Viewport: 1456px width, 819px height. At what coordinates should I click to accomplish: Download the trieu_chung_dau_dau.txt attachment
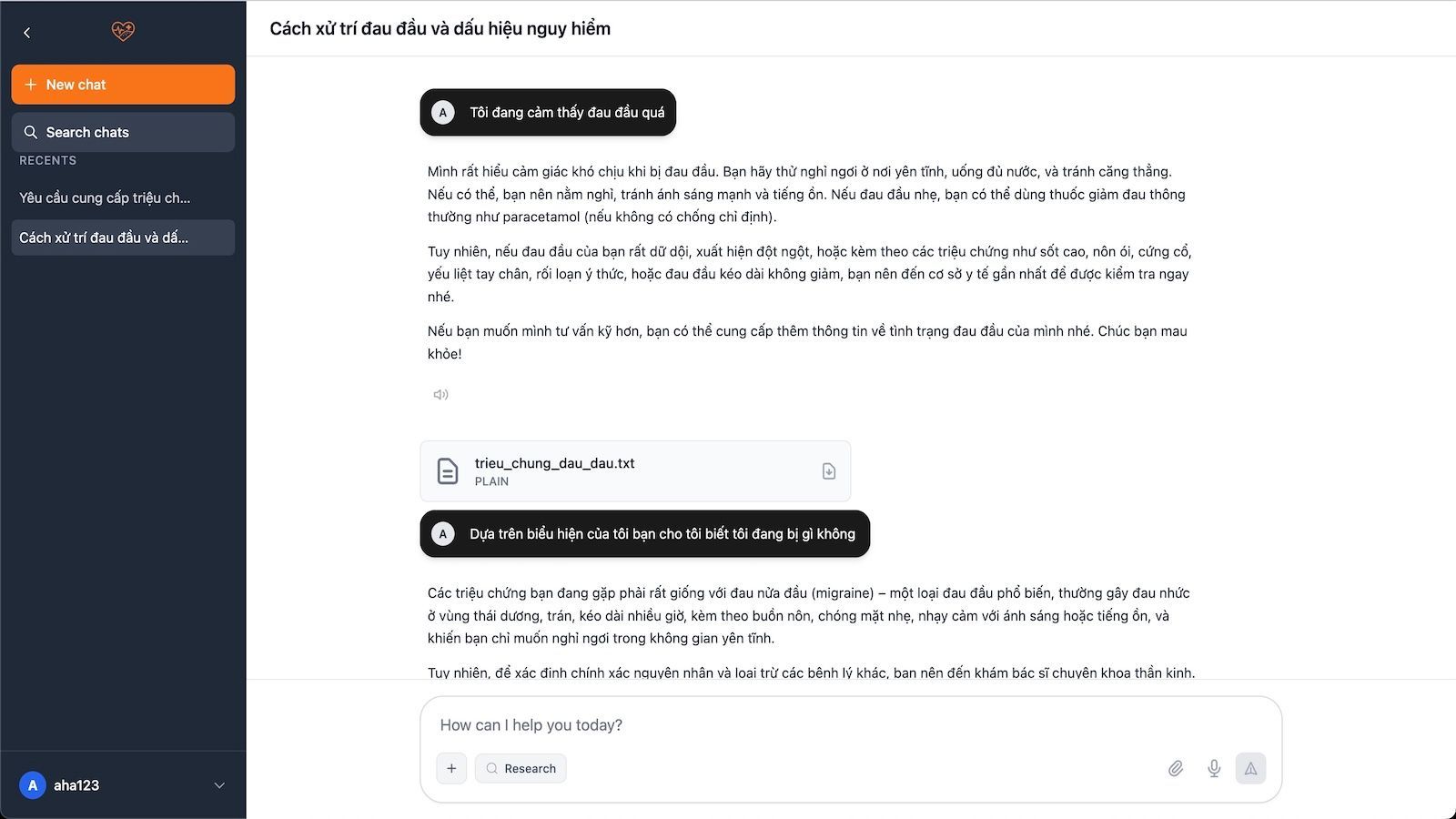(x=829, y=471)
